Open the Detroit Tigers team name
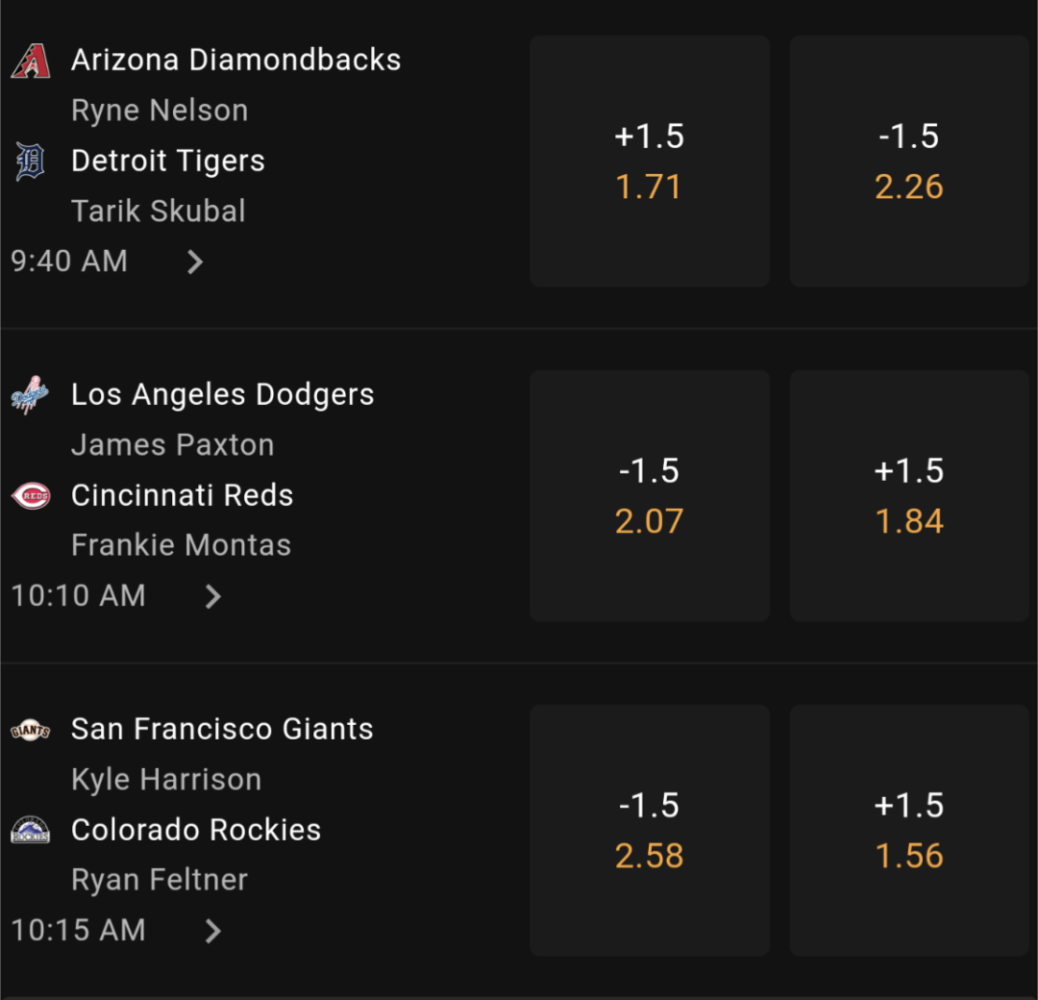This screenshot has width=1038, height=1000. (168, 161)
